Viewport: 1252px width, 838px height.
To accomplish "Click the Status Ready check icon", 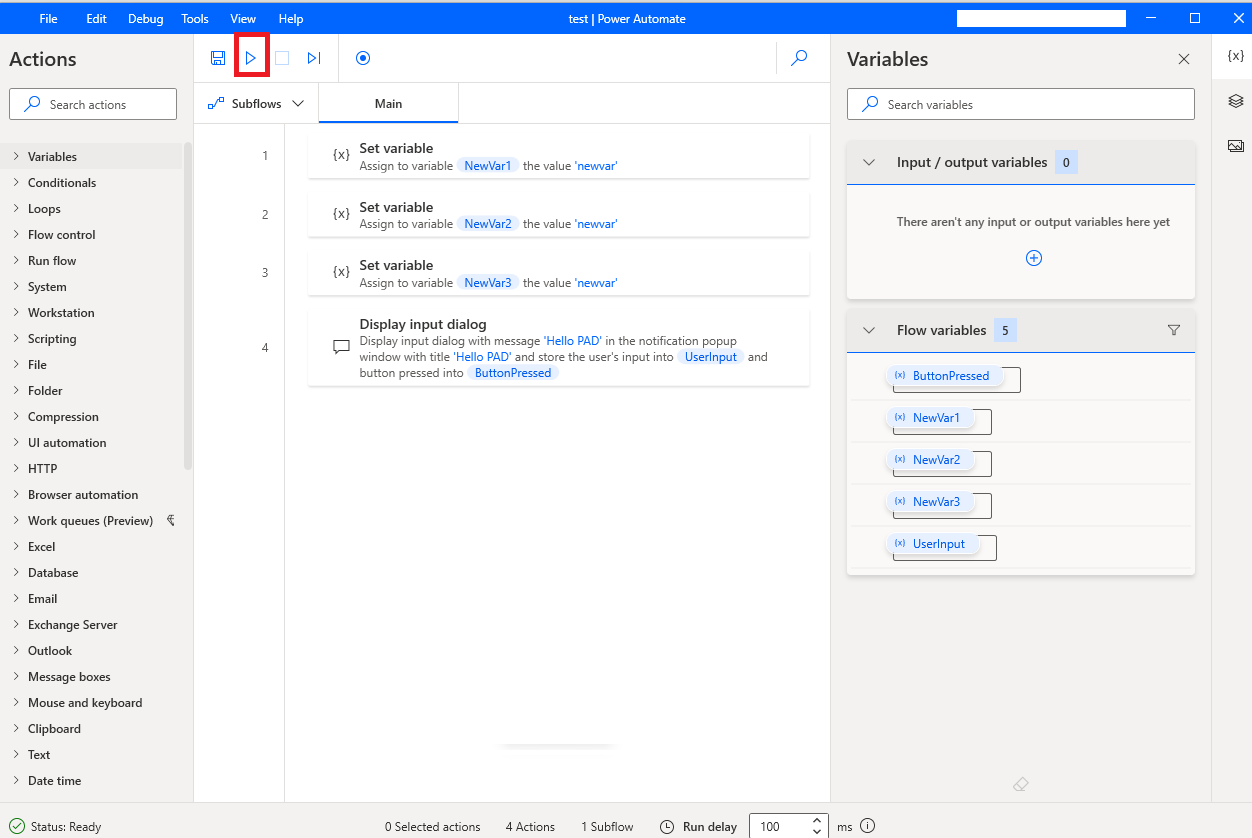I will [x=17, y=827].
